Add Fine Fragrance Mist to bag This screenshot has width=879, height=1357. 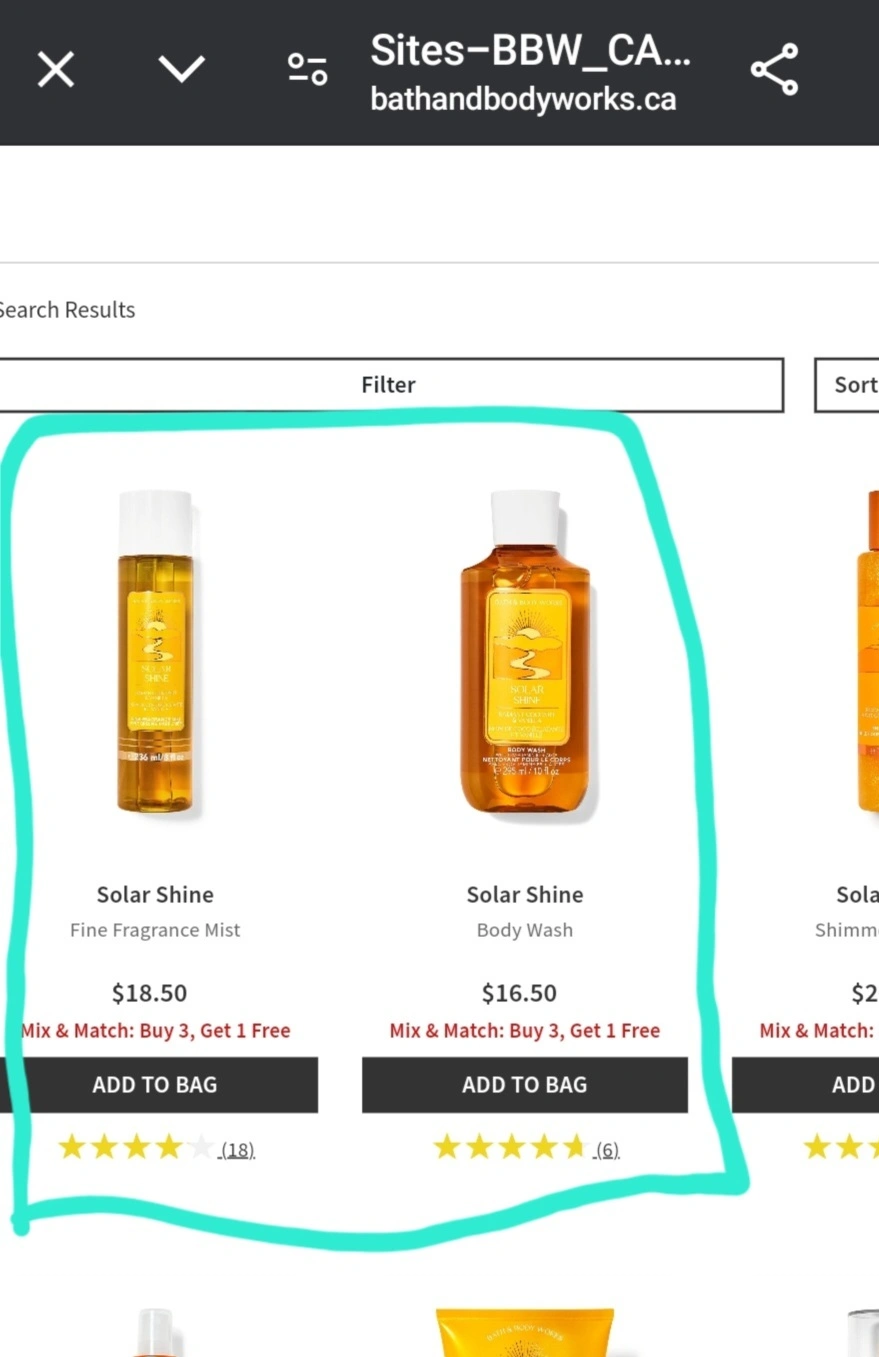click(155, 1085)
